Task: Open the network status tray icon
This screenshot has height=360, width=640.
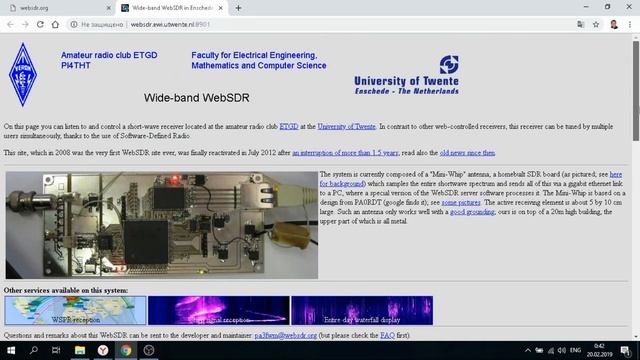Action: coord(551,350)
